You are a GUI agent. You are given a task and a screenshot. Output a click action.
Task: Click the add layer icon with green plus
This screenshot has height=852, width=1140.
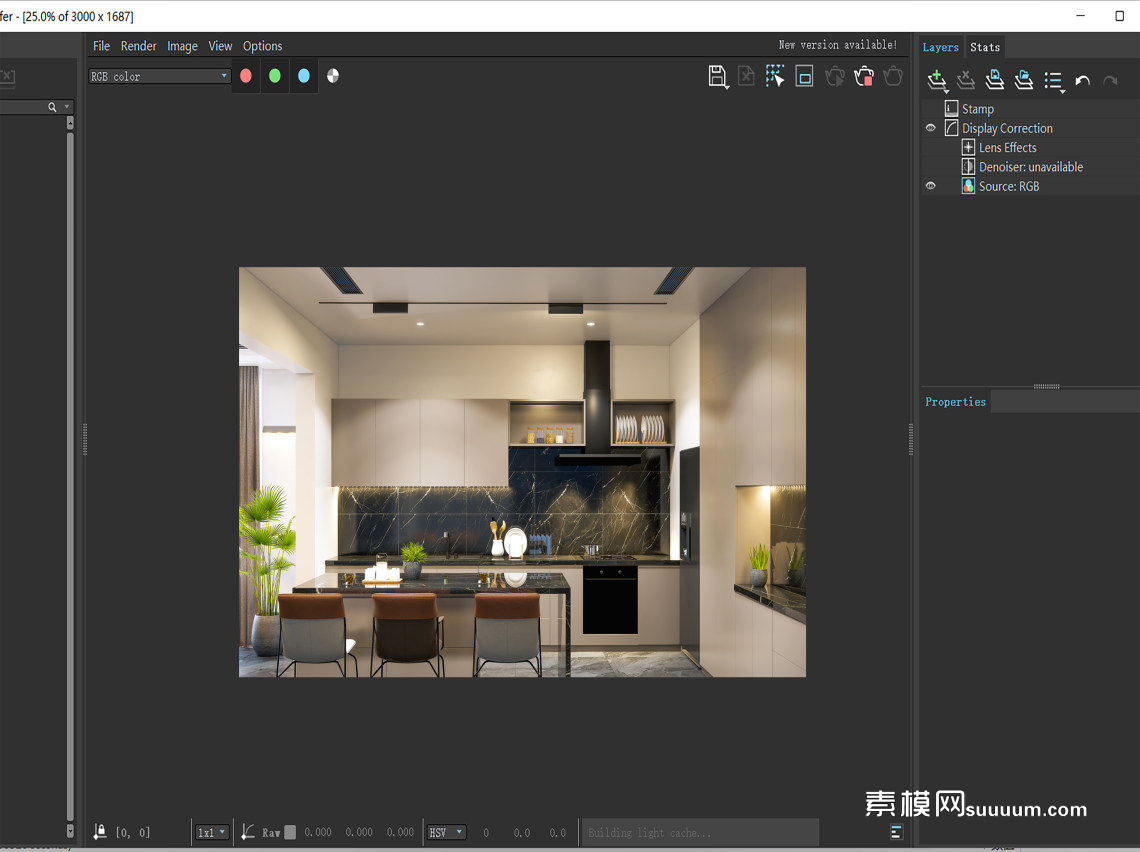pyautogui.click(x=937, y=80)
